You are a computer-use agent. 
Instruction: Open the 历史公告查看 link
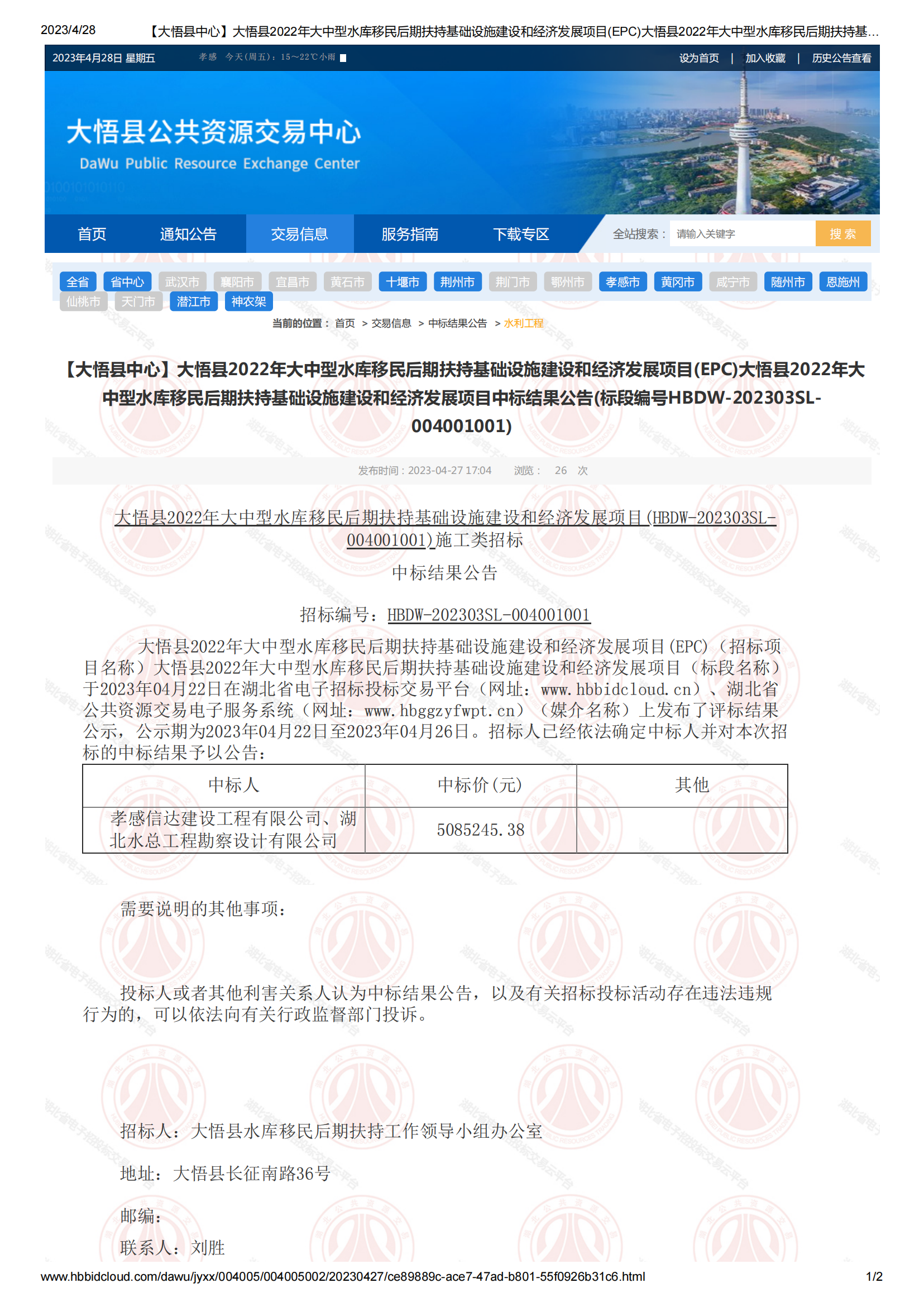(841, 58)
